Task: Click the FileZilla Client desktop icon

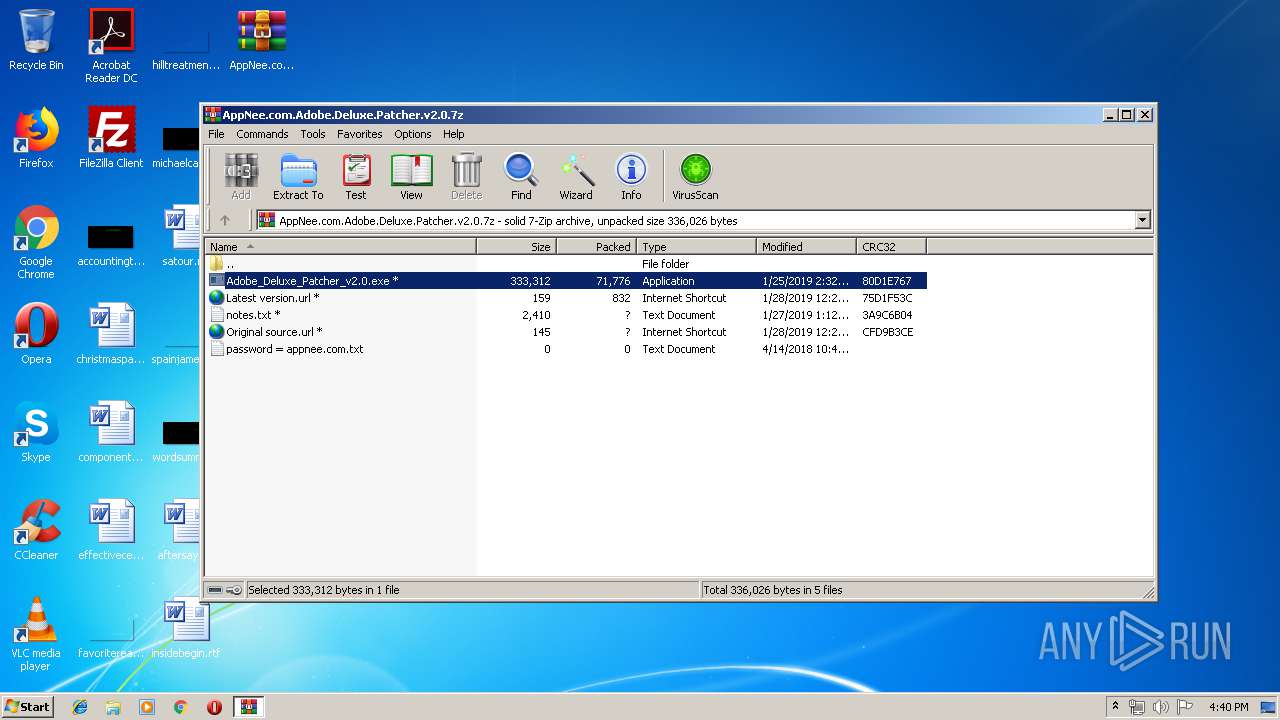Action: pos(111,138)
